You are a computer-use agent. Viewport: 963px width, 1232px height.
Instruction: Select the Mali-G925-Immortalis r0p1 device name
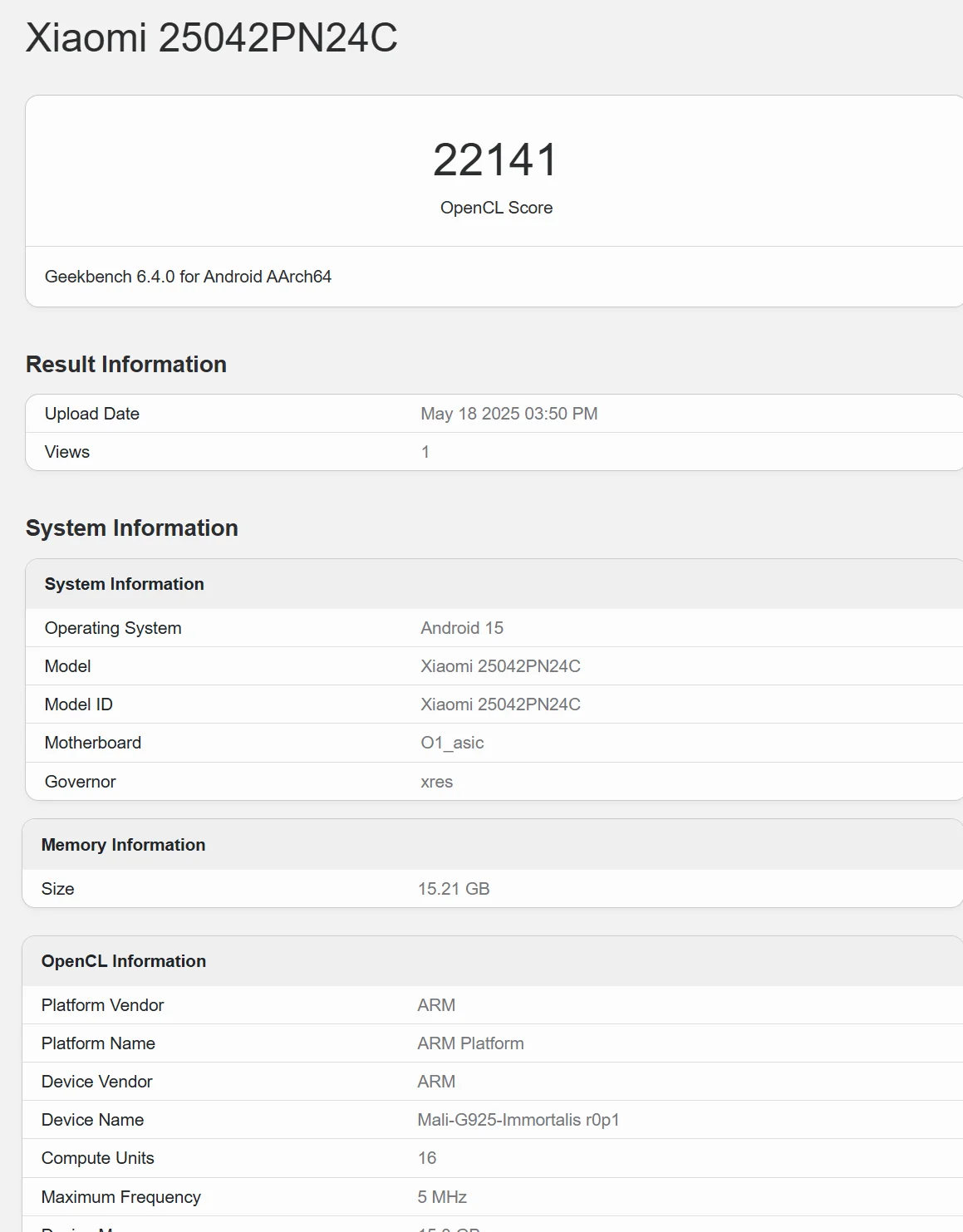coord(518,1120)
